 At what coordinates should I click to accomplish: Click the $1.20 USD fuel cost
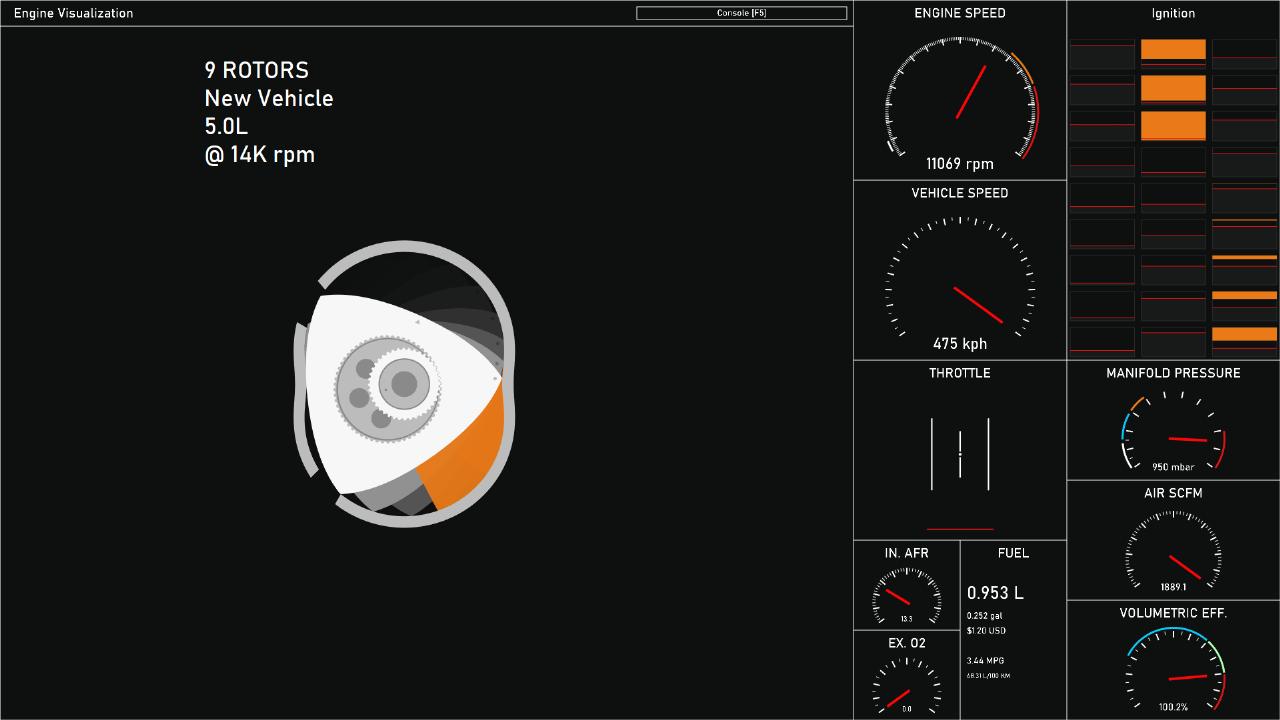[x=987, y=631]
